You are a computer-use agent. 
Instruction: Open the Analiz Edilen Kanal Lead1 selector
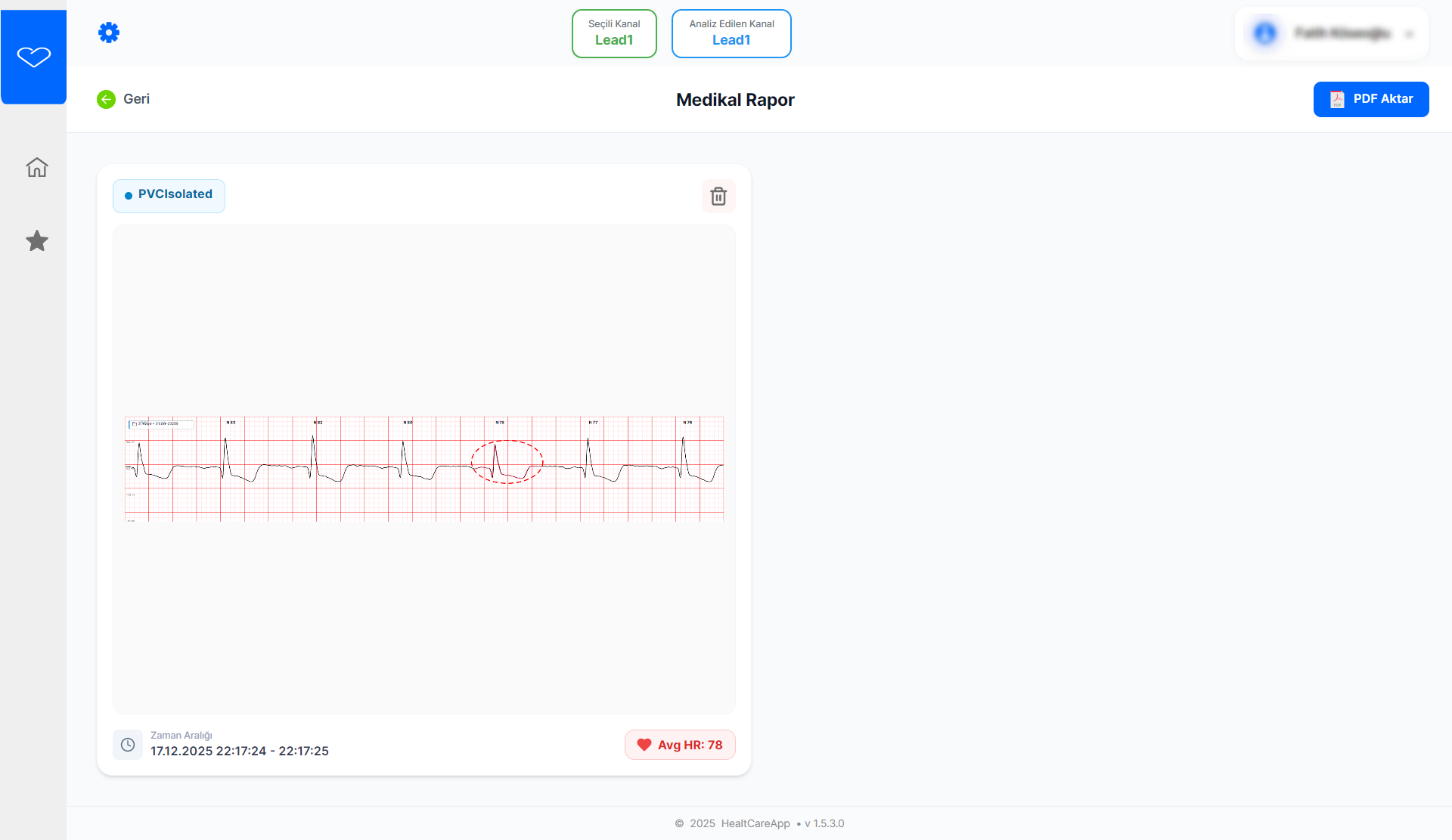pos(731,33)
